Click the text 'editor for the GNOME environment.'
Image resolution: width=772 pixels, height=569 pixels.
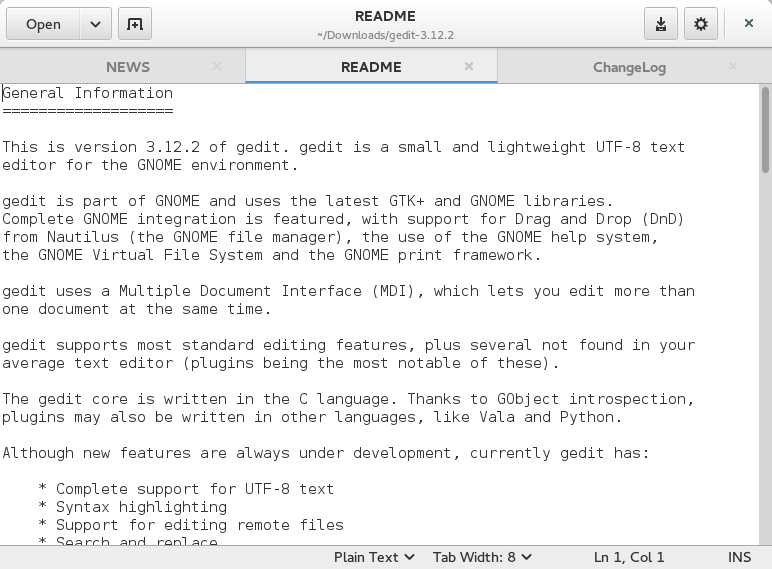pos(150,165)
